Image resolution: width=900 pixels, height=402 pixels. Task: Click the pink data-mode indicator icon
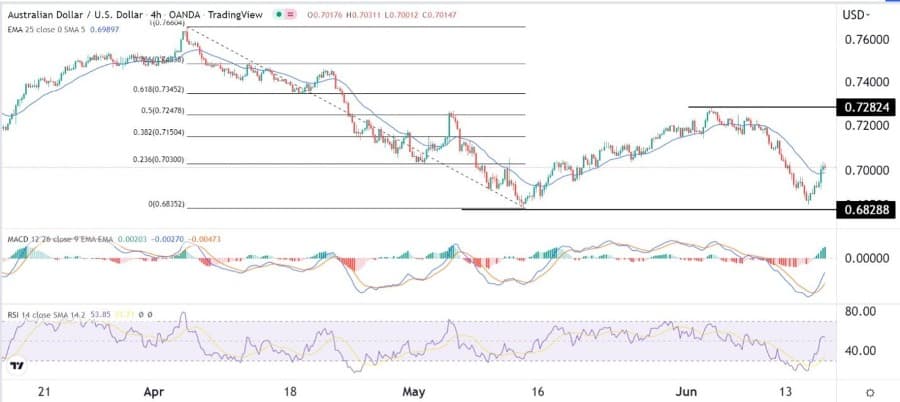291,15
